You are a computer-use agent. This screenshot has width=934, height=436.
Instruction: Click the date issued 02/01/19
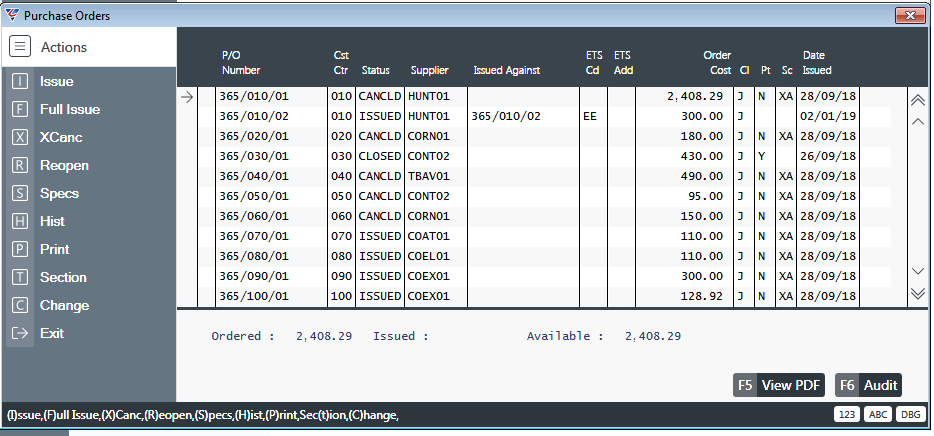point(828,116)
